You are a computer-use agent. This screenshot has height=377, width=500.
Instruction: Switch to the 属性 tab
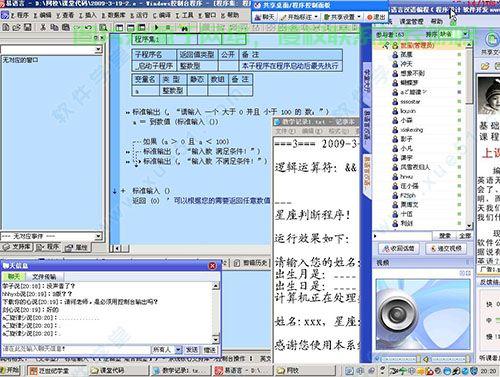pyautogui.click(x=76, y=247)
